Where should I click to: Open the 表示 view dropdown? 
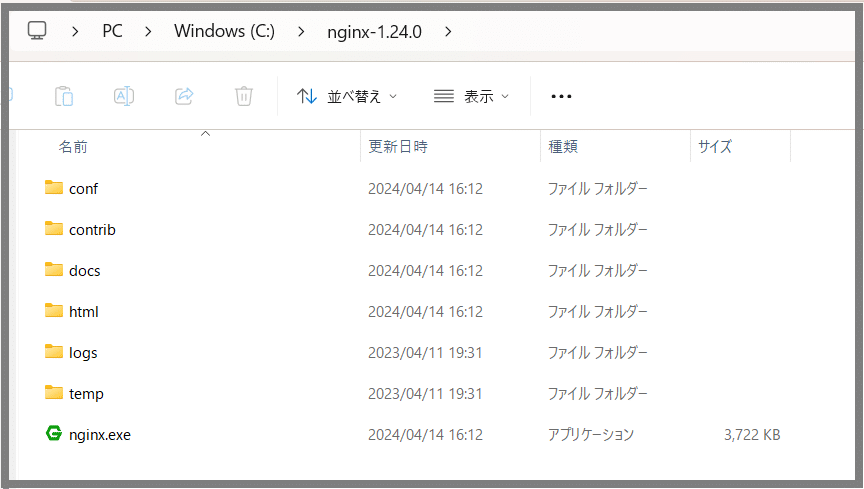pos(471,96)
